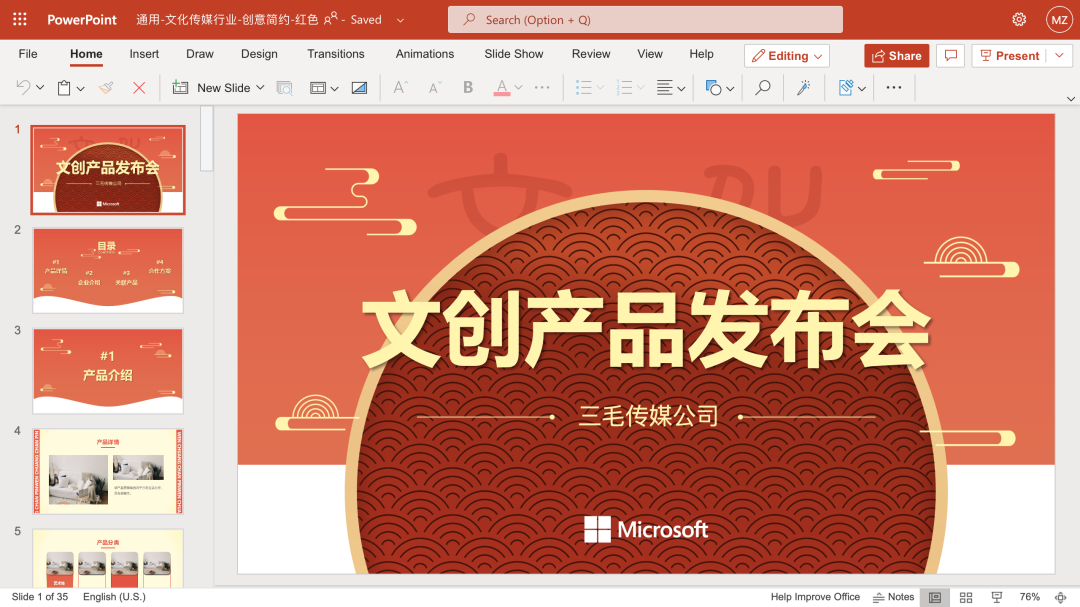This screenshot has height=607, width=1080.
Task: Click Help Improve Office link
Action: pyautogui.click(x=815, y=597)
